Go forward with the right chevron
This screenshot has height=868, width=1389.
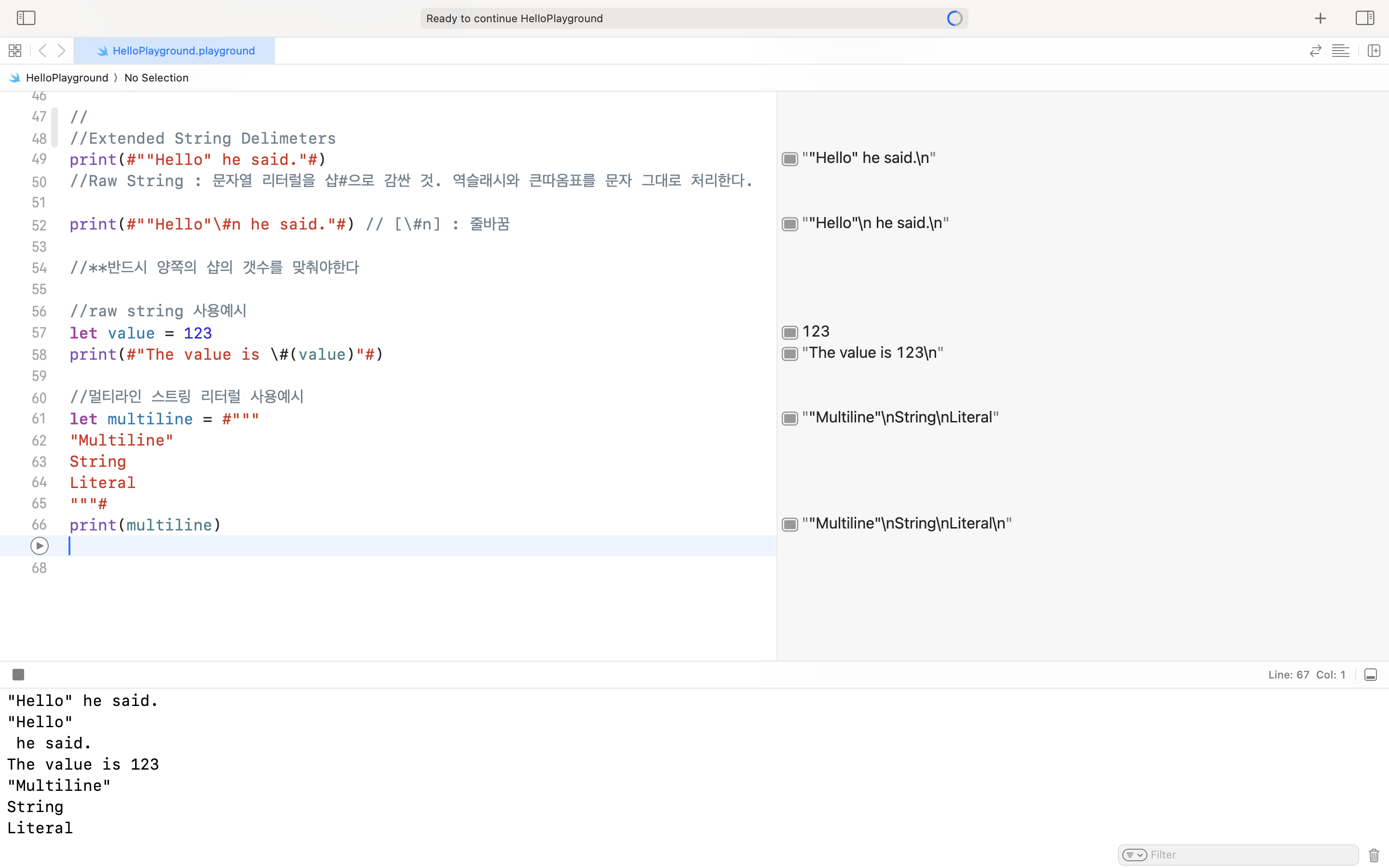pyautogui.click(x=61, y=51)
